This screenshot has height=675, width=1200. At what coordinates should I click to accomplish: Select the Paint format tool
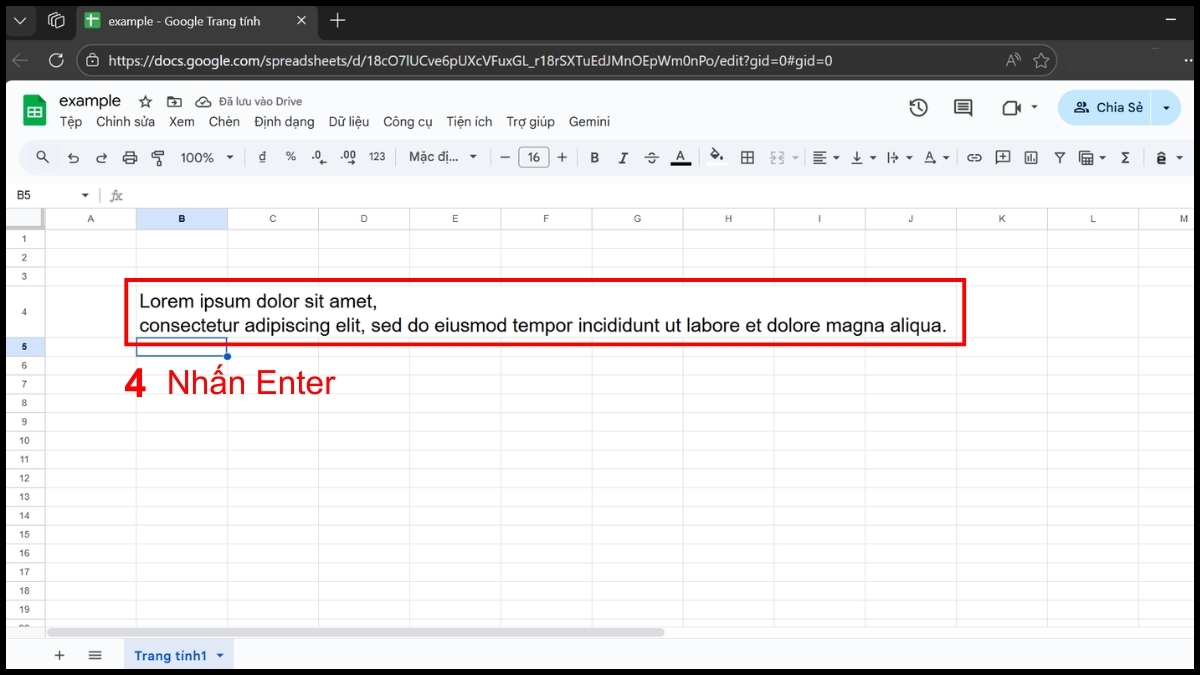point(157,157)
